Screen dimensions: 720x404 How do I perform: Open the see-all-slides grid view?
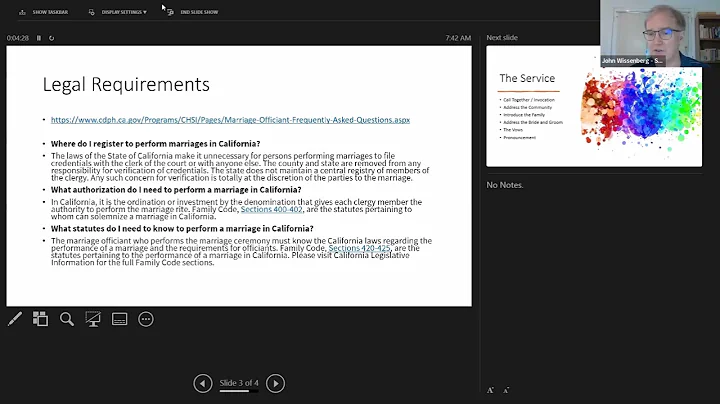40,319
